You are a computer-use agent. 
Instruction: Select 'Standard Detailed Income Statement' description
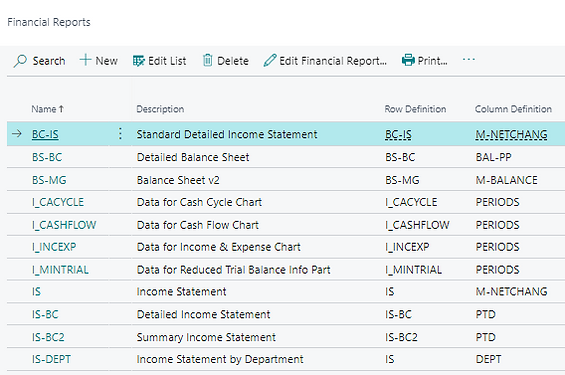point(227,134)
